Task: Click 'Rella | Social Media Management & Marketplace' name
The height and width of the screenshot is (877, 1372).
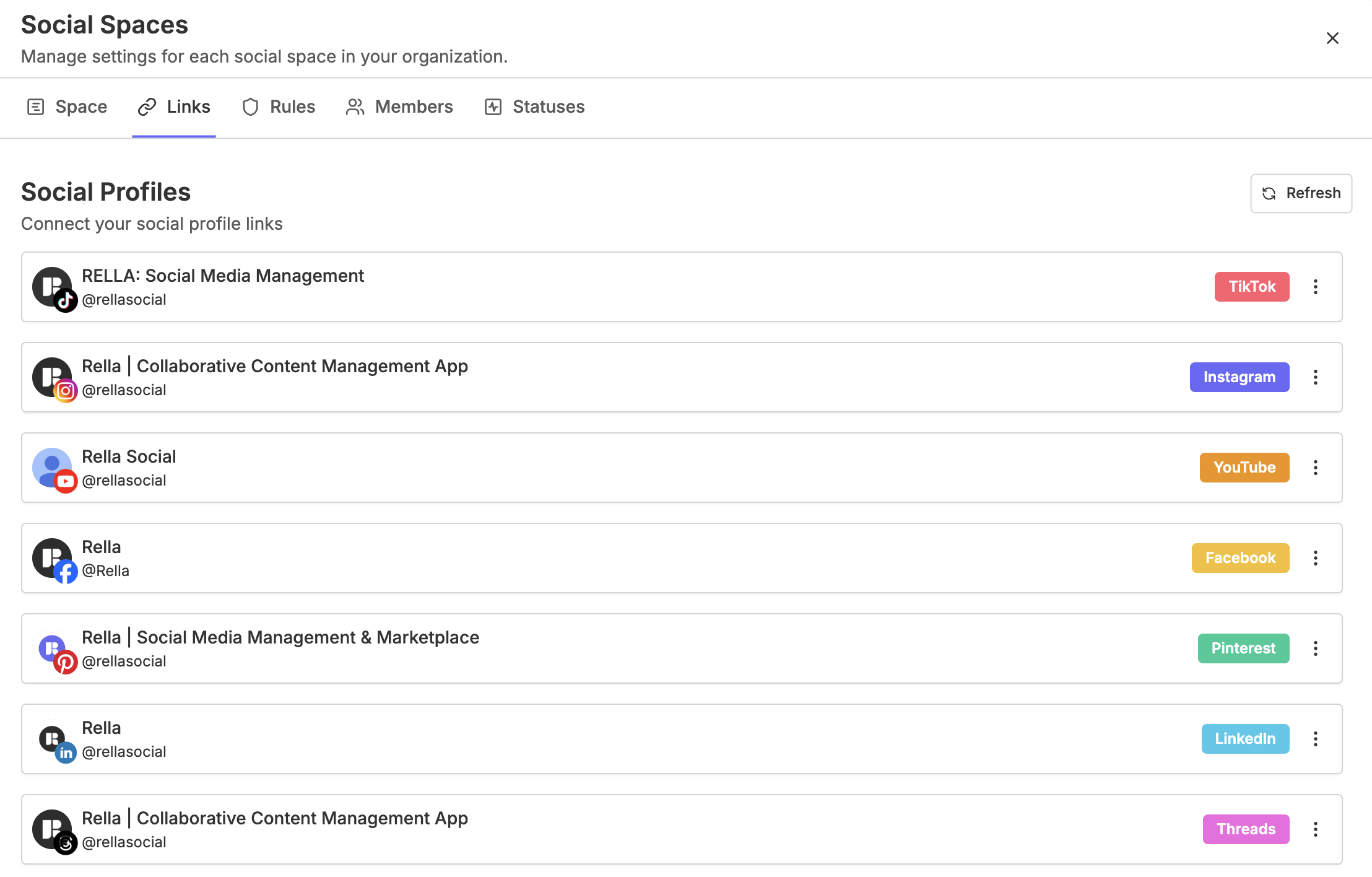Action: point(280,637)
